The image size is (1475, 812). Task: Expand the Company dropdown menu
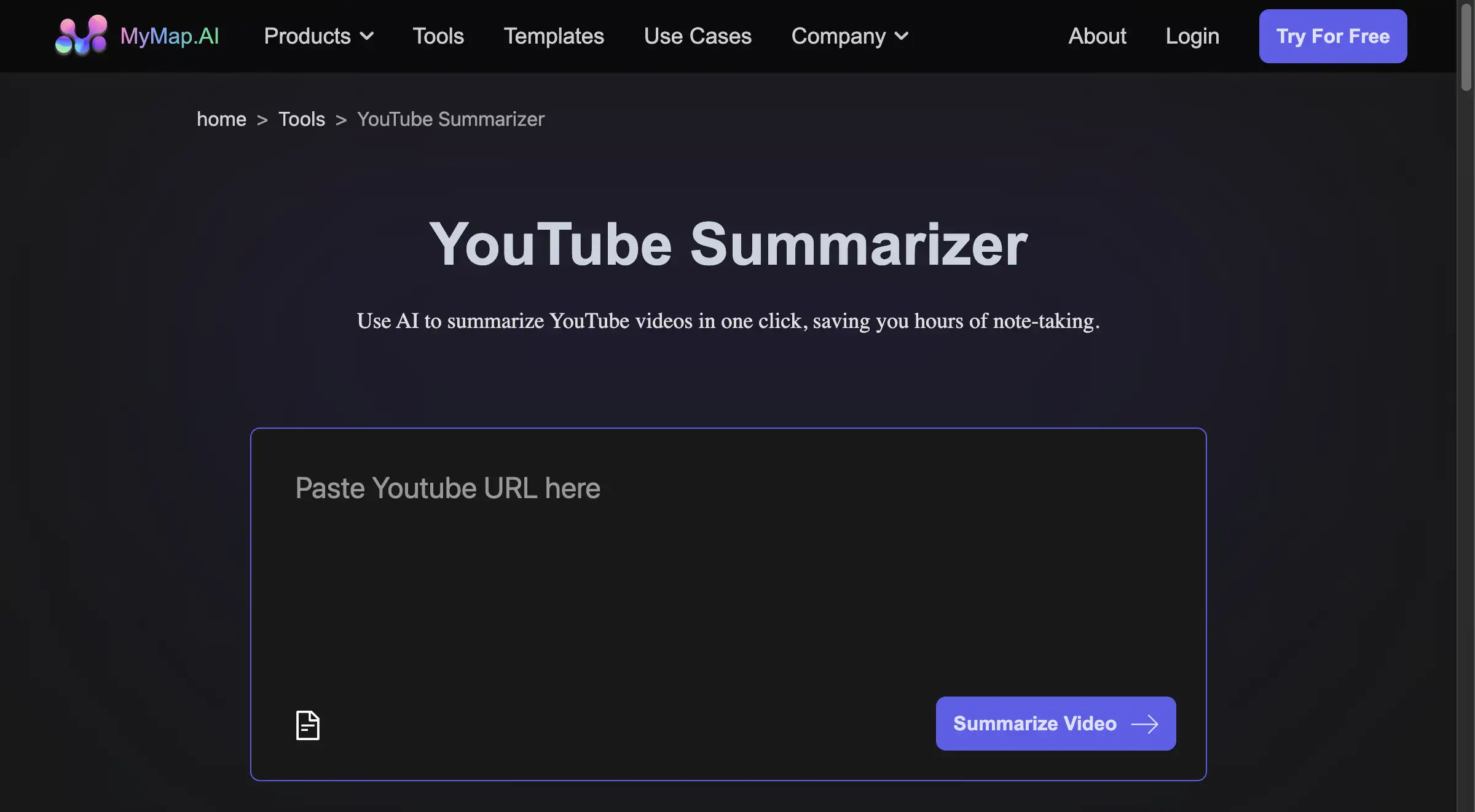(900, 36)
